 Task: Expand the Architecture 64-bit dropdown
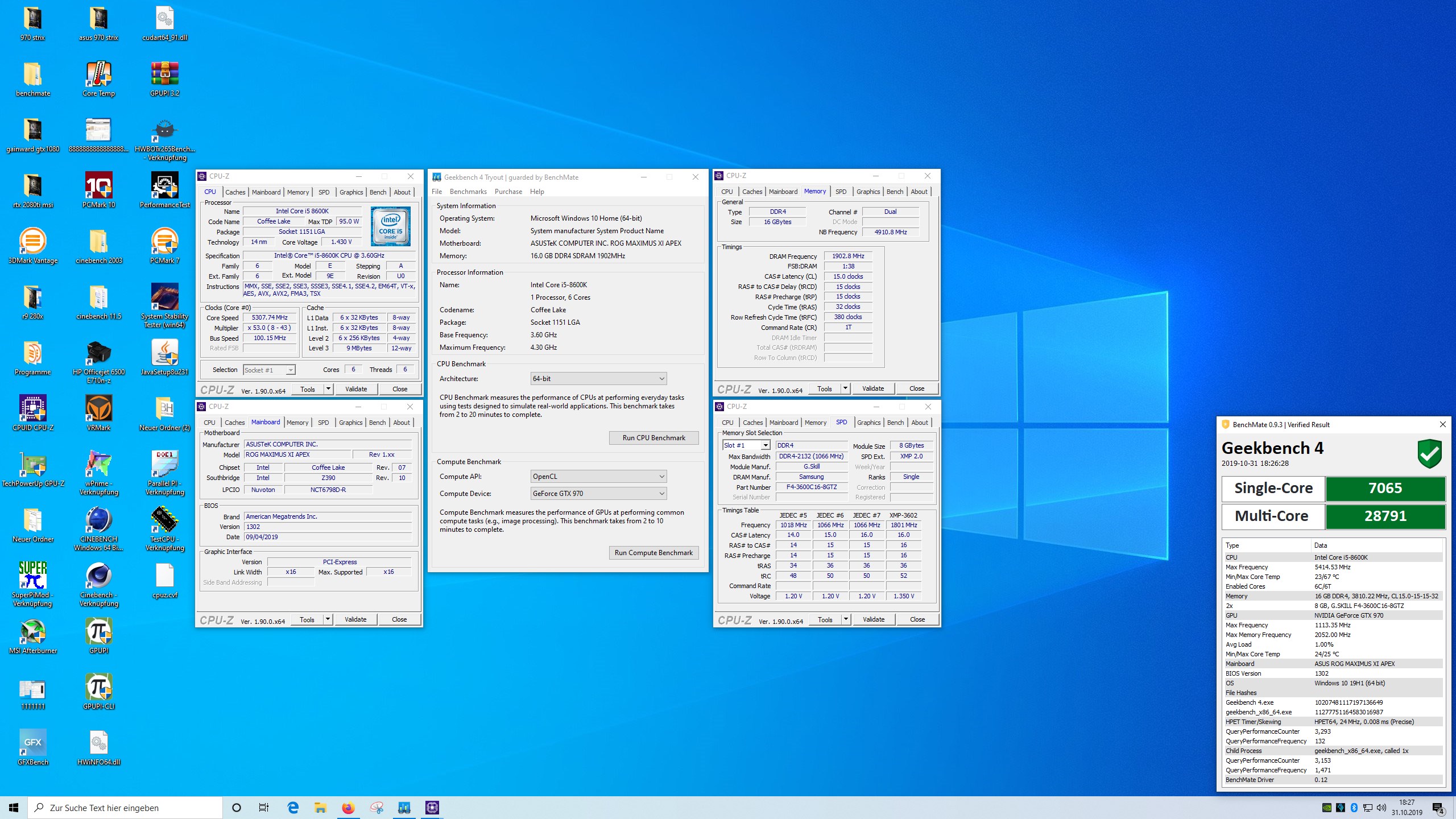click(x=598, y=379)
